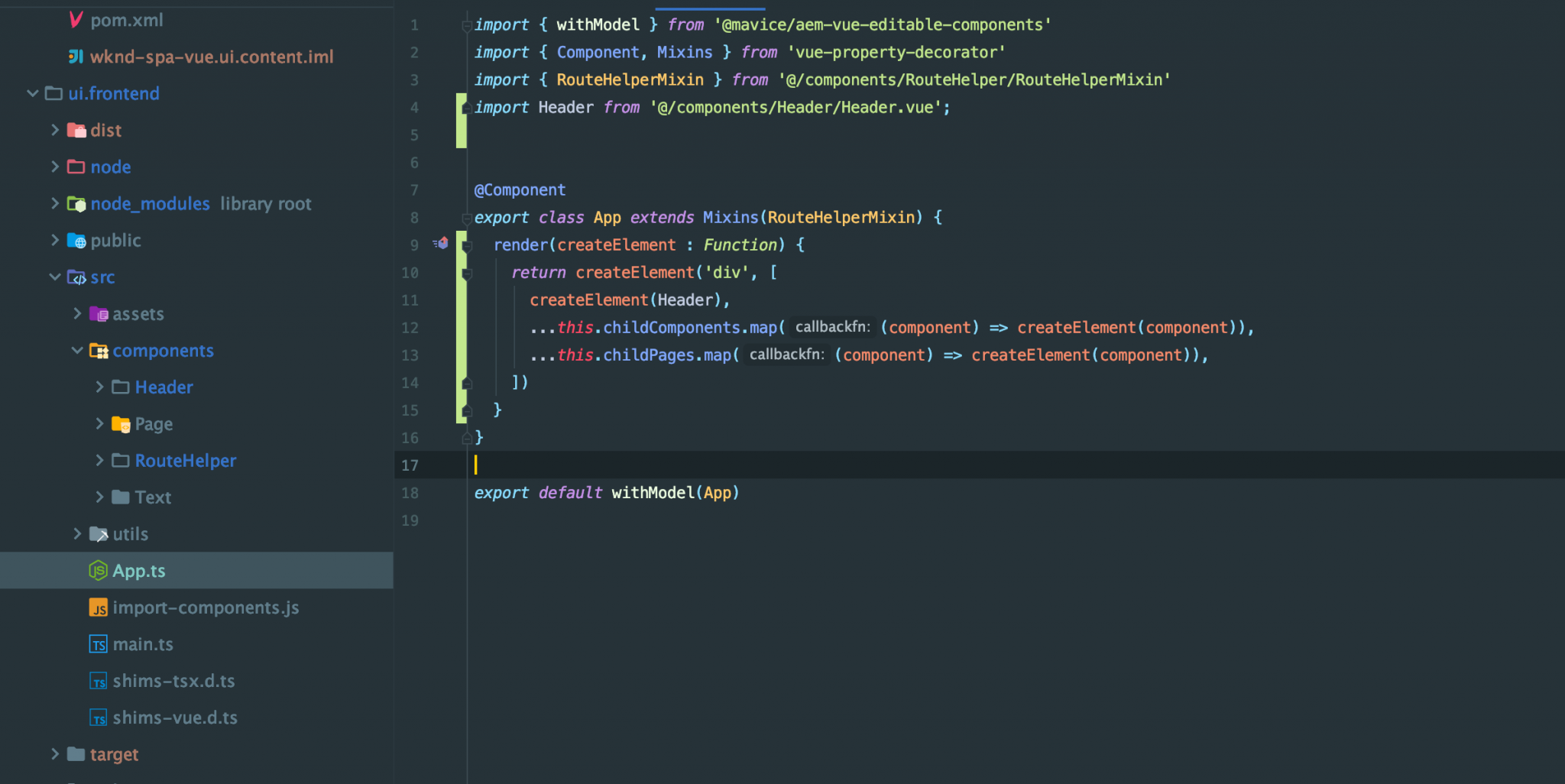
Task: Click the node_modules library folder icon
Action: [76, 204]
